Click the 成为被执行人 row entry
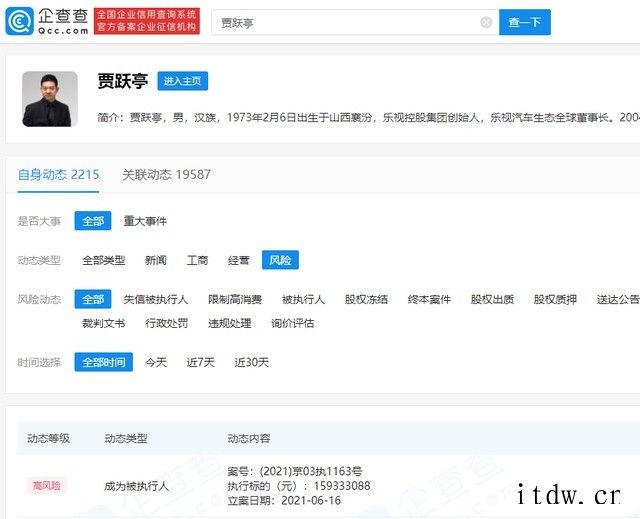Viewport: 640px width, 519px height. coord(136,486)
